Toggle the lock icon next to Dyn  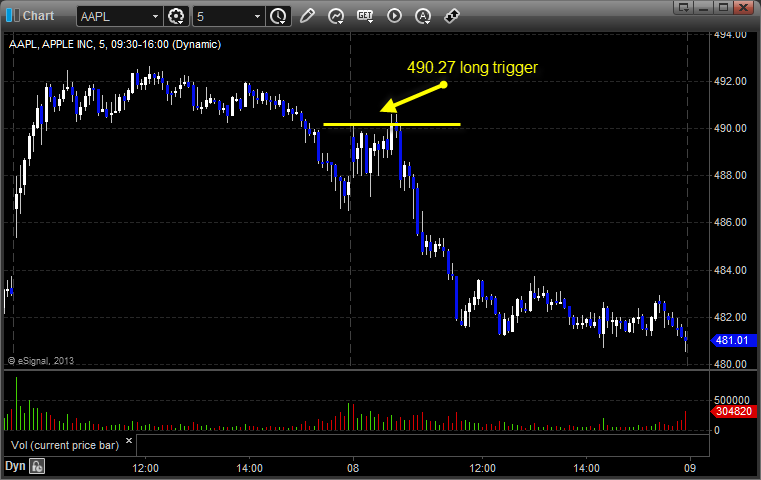click(37, 466)
